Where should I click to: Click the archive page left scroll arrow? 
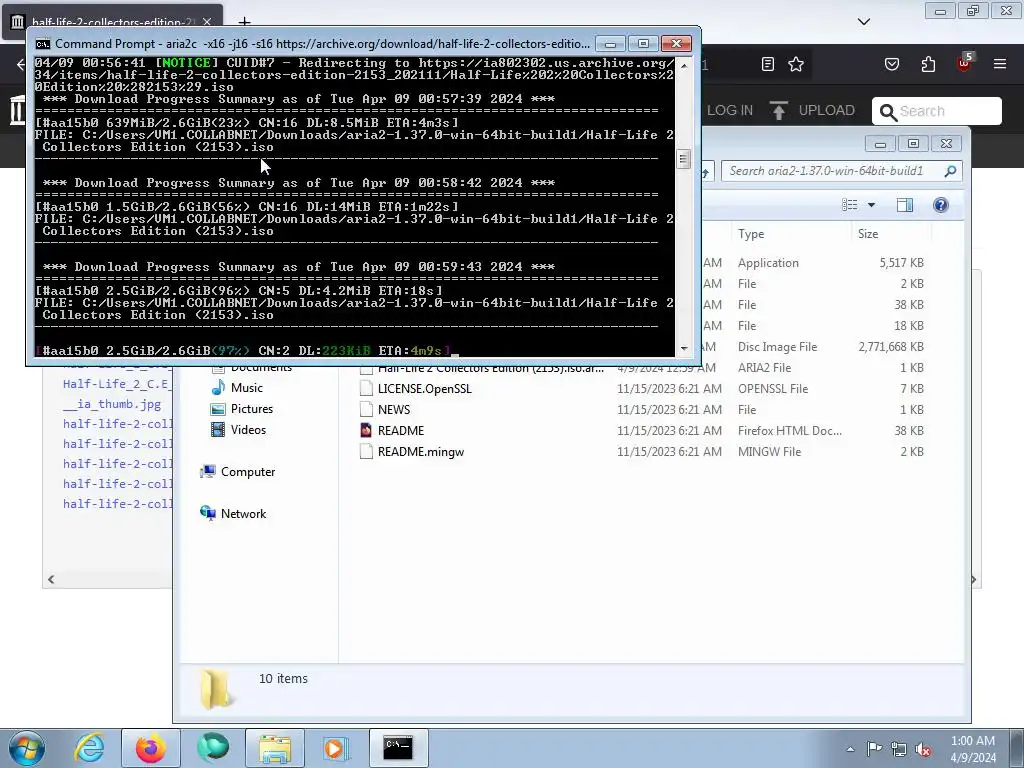click(51, 579)
